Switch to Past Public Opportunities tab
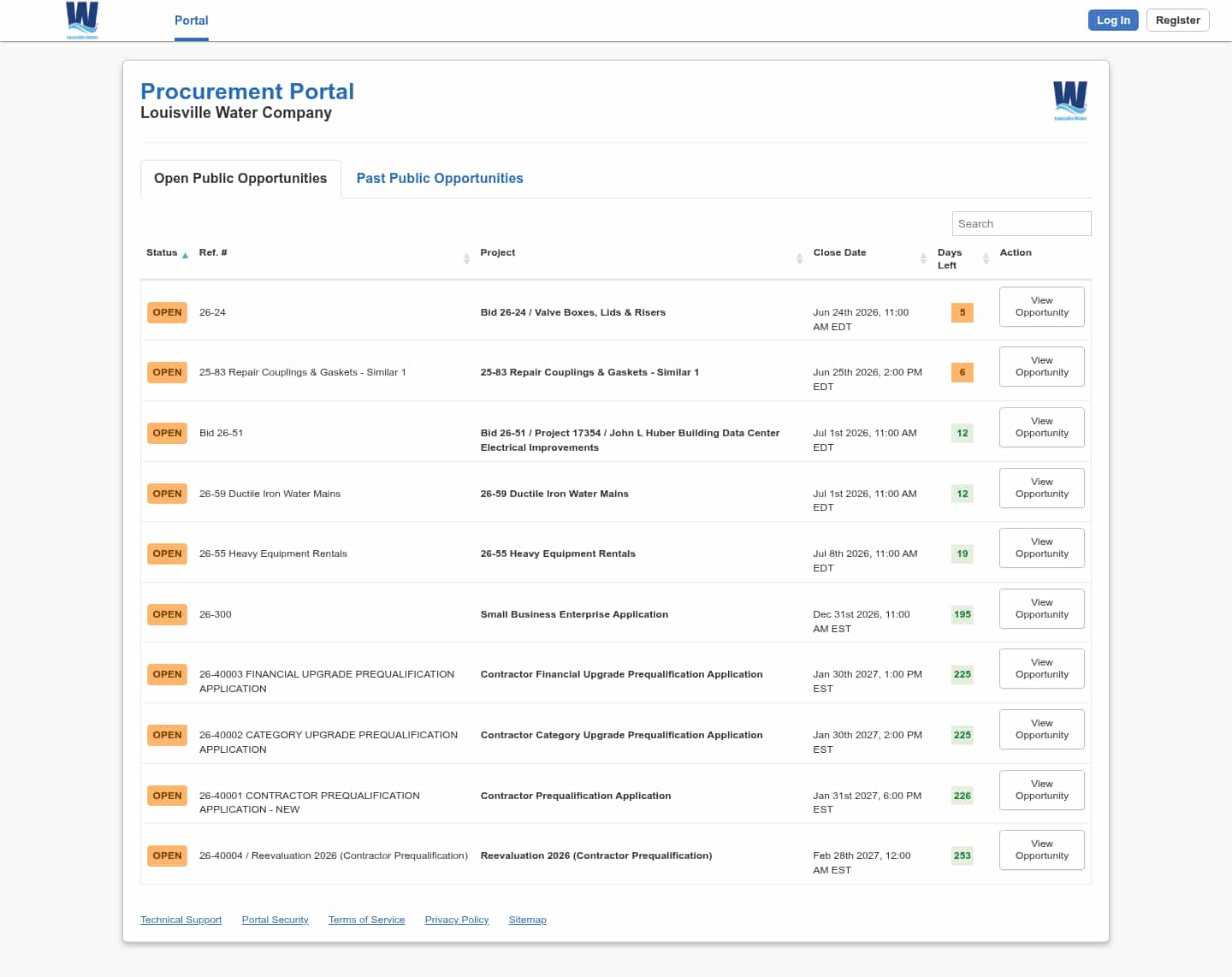This screenshot has height=977, width=1232. pyautogui.click(x=440, y=178)
